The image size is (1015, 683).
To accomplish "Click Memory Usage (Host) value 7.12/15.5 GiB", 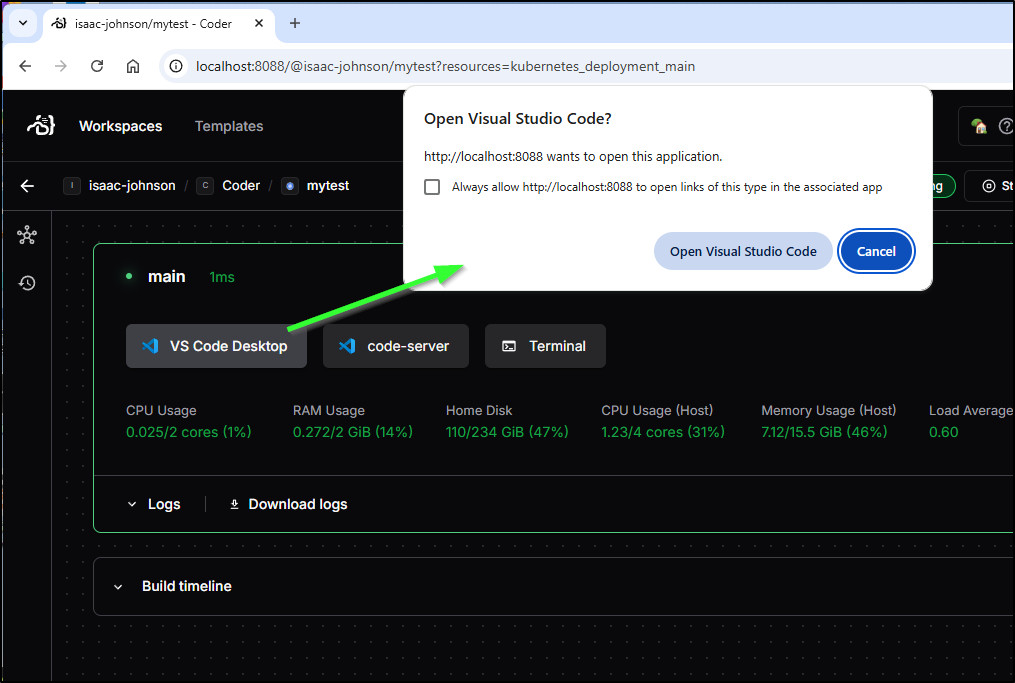I will (x=824, y=432).
